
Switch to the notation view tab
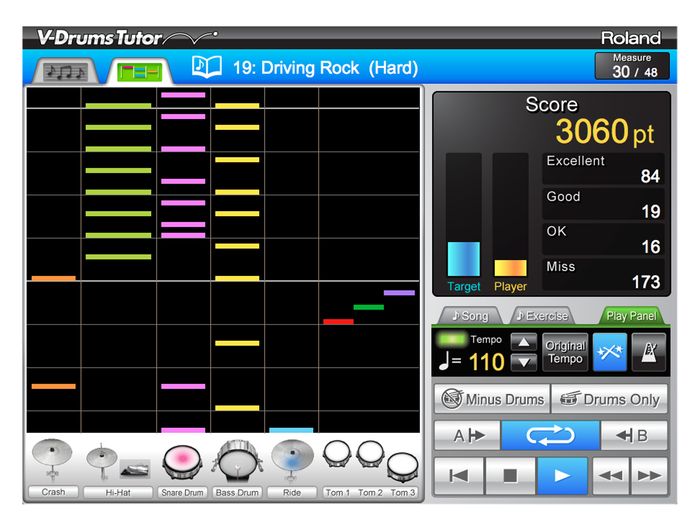click(66, 71)
